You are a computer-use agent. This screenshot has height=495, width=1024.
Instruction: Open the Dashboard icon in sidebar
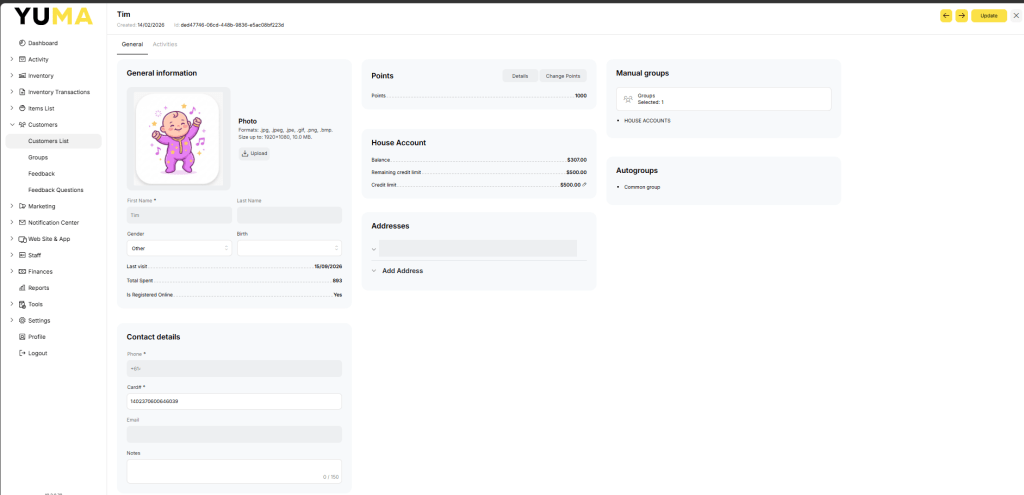22,43
